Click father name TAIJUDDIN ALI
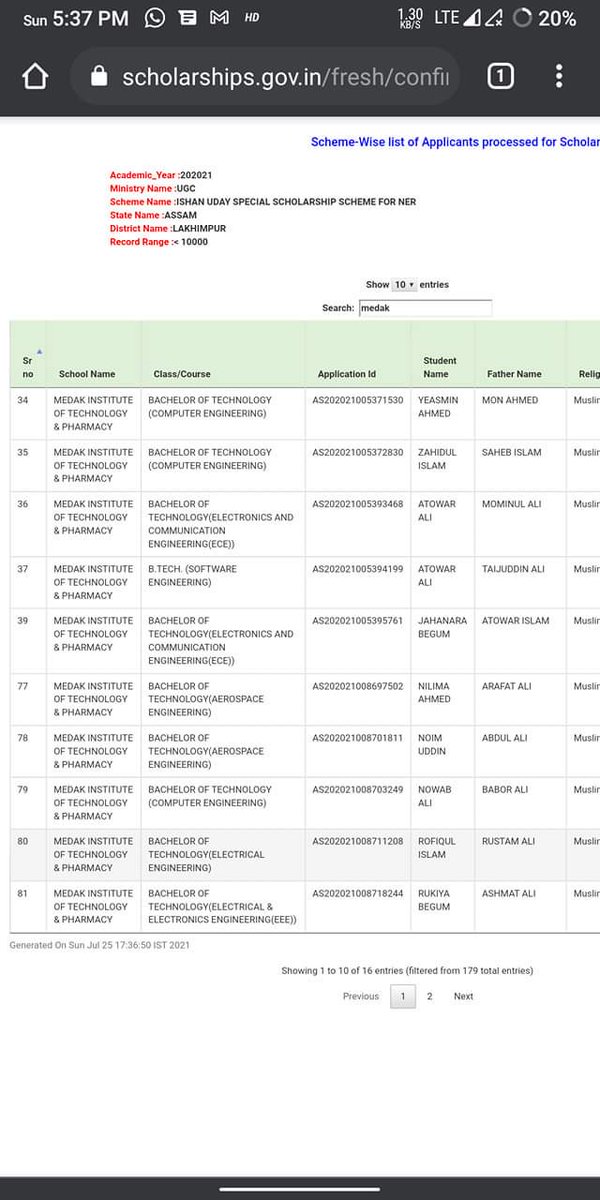Viewport: 600px width, 1200px height. (513, 569)
